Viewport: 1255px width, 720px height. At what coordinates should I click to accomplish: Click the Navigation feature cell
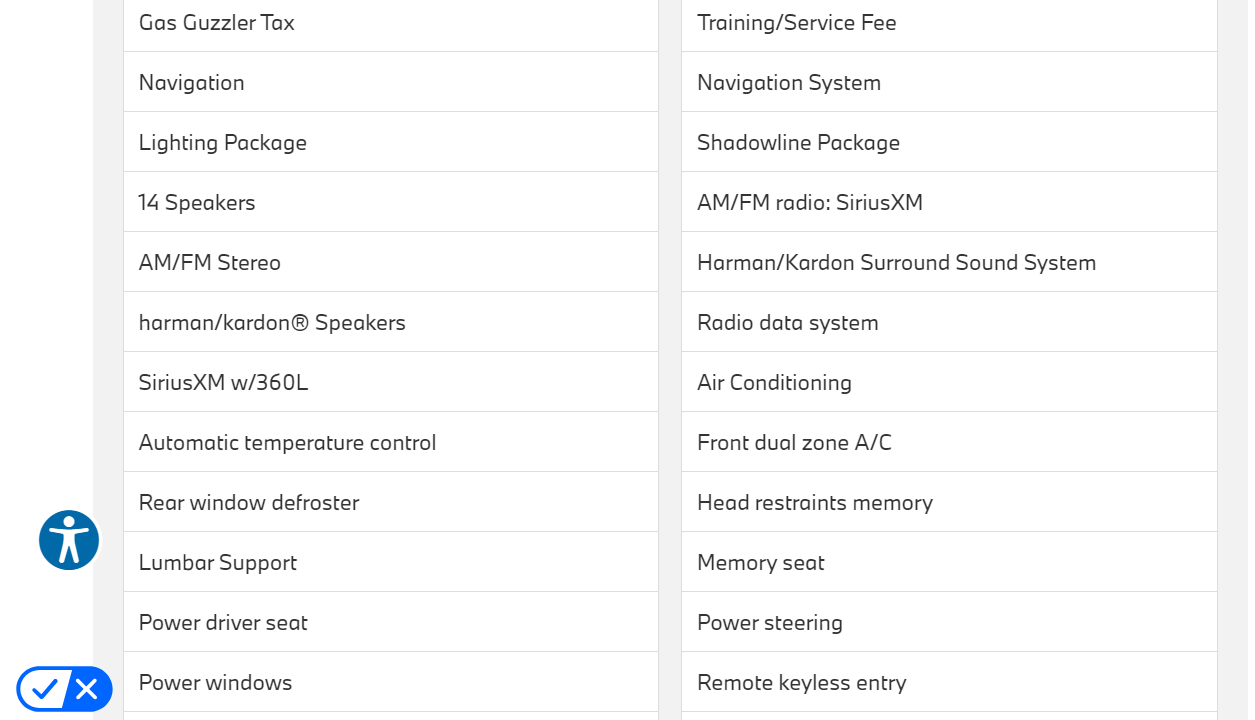click(x=192, y=82)
